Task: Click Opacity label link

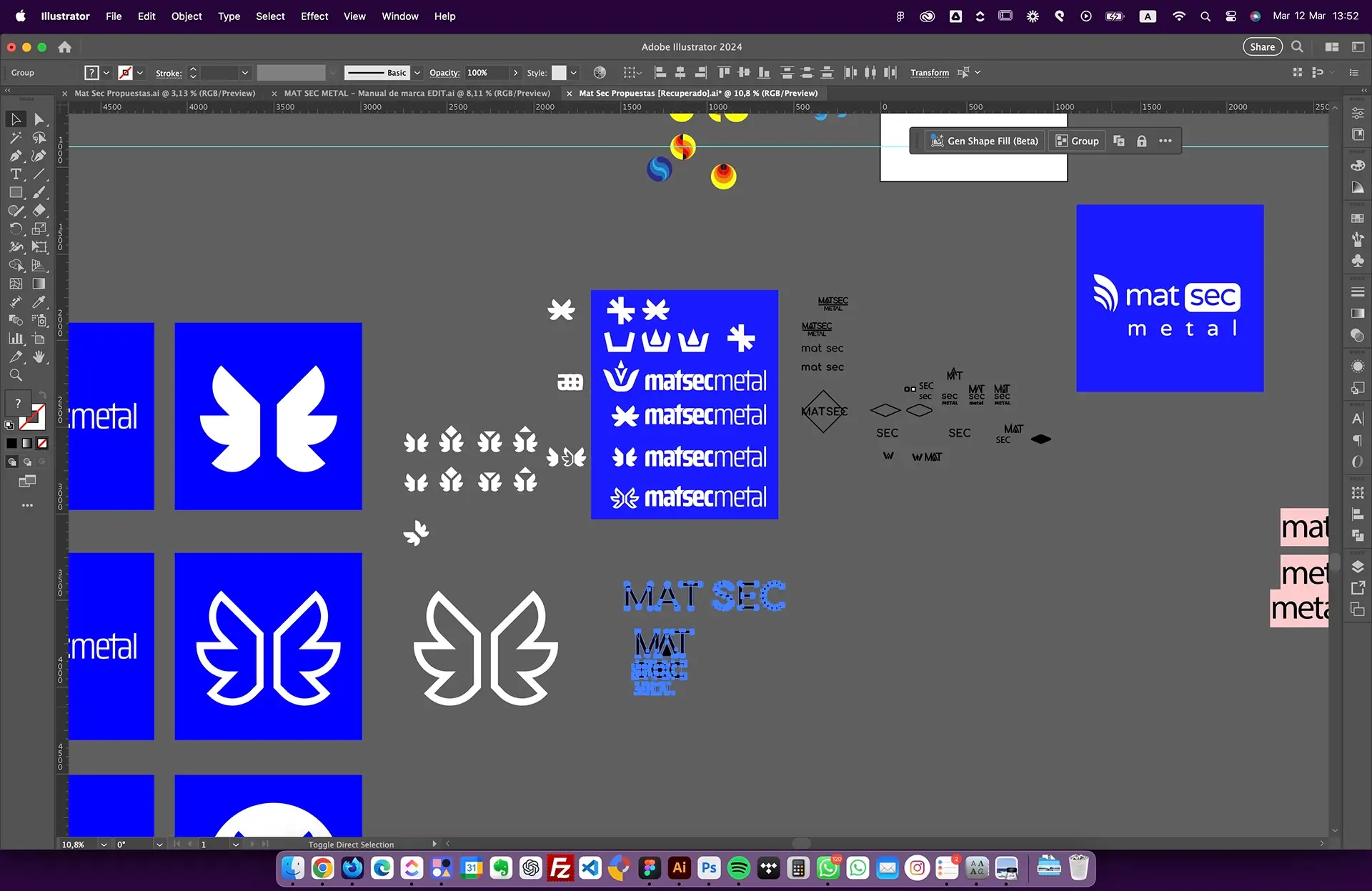Action: 444,73
